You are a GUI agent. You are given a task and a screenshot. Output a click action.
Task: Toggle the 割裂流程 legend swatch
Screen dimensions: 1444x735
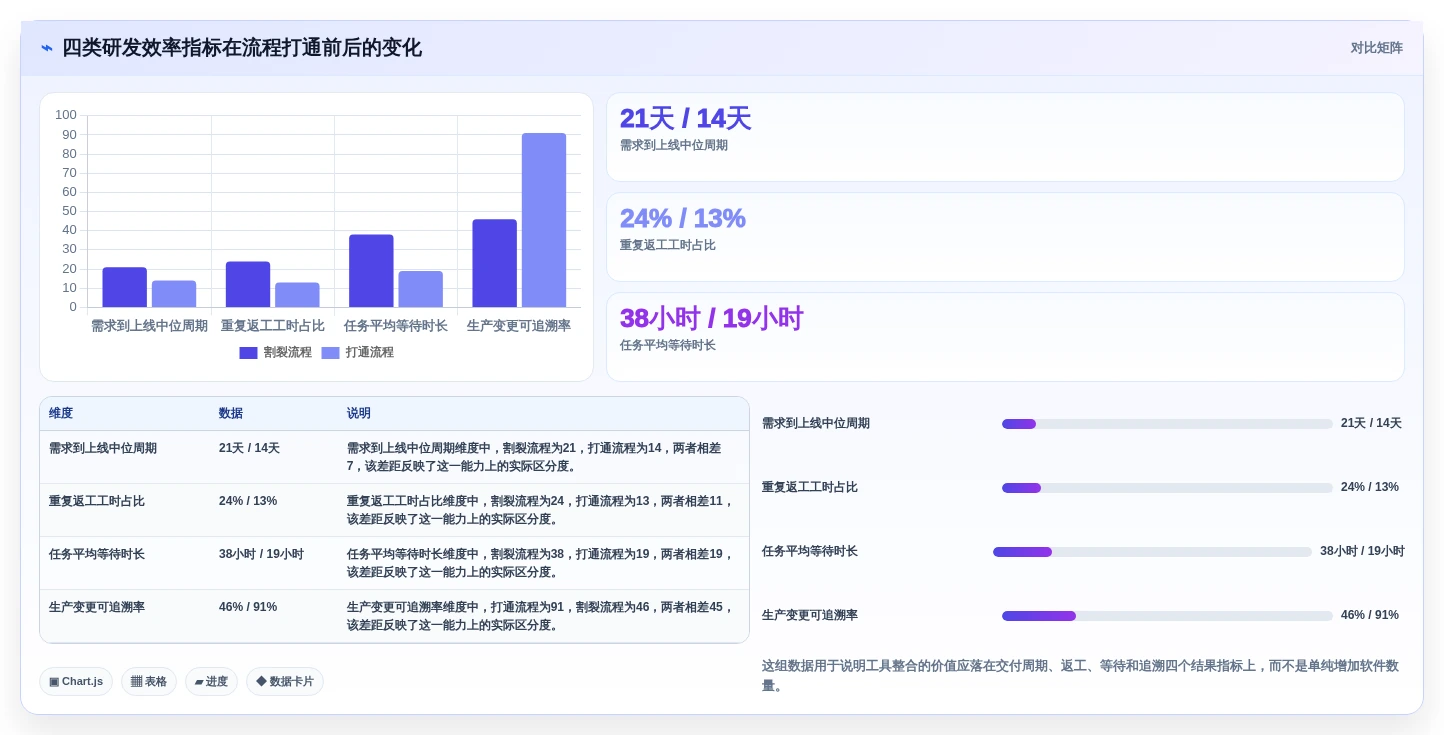pos(248,353)
